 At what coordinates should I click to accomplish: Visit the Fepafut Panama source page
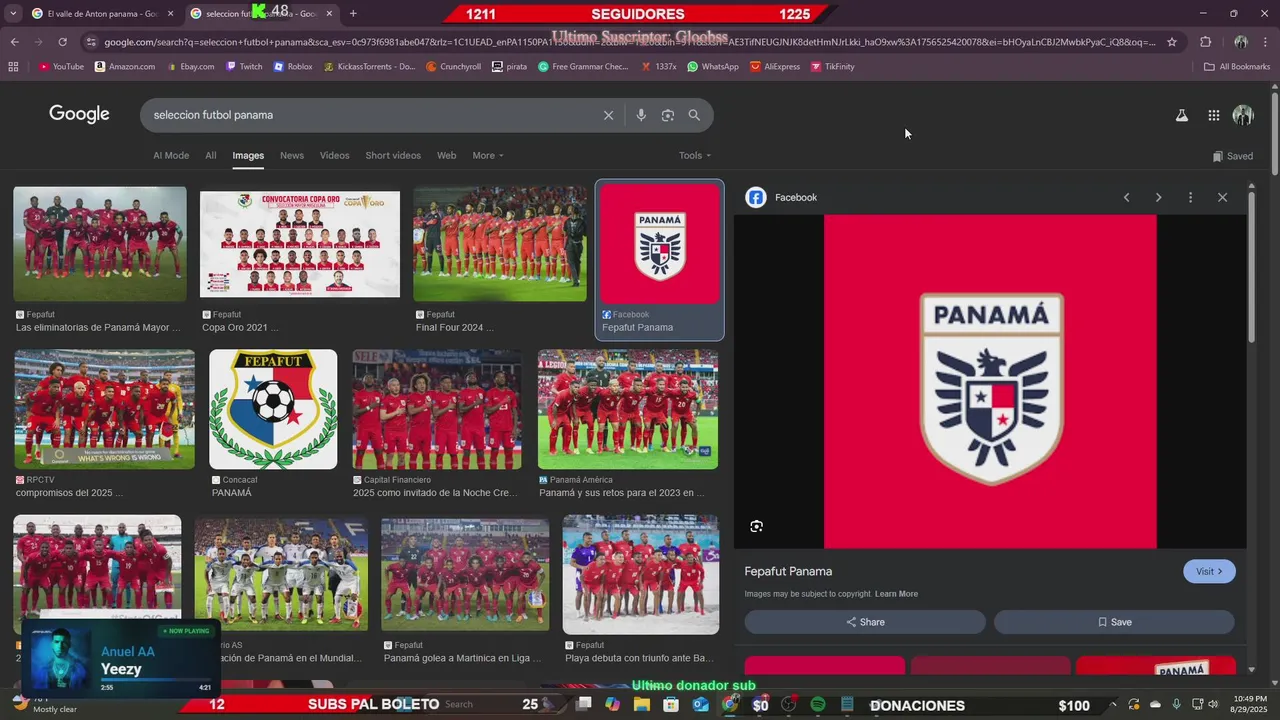1209,571
